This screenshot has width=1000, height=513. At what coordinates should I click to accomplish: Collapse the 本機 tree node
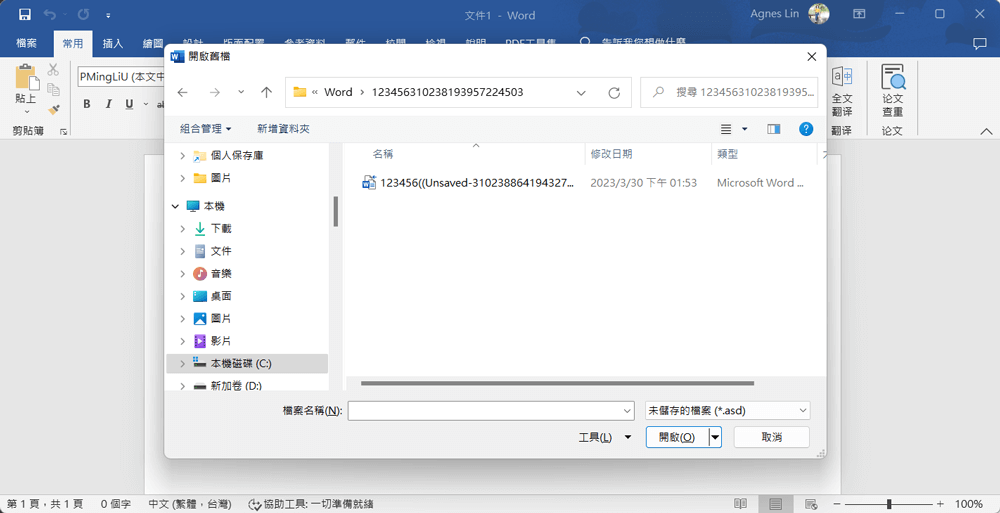175,206
